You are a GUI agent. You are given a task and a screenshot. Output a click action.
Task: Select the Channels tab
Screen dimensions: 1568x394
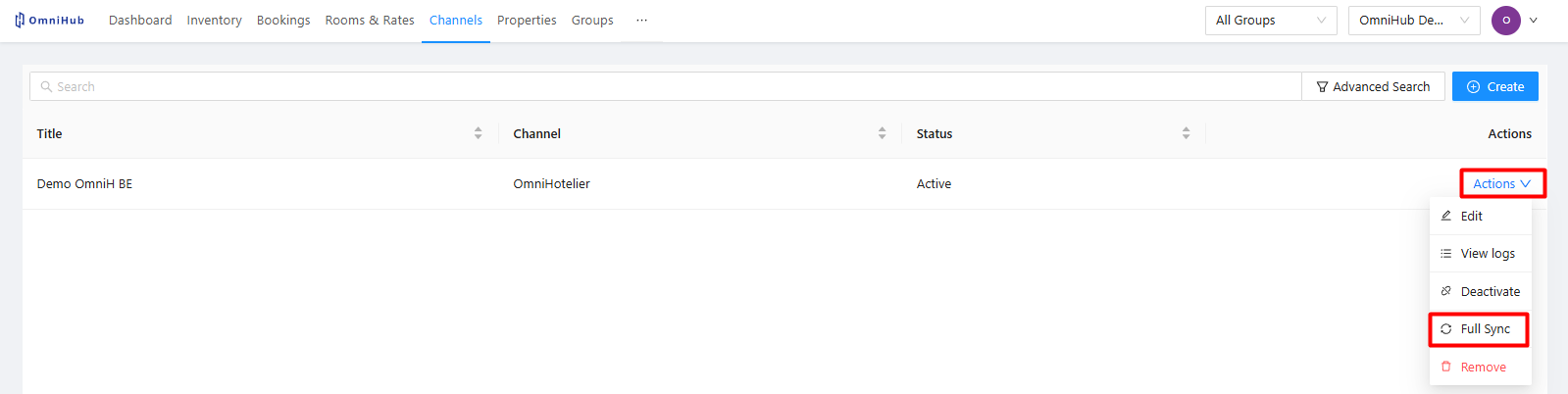[x=456, y=20]
